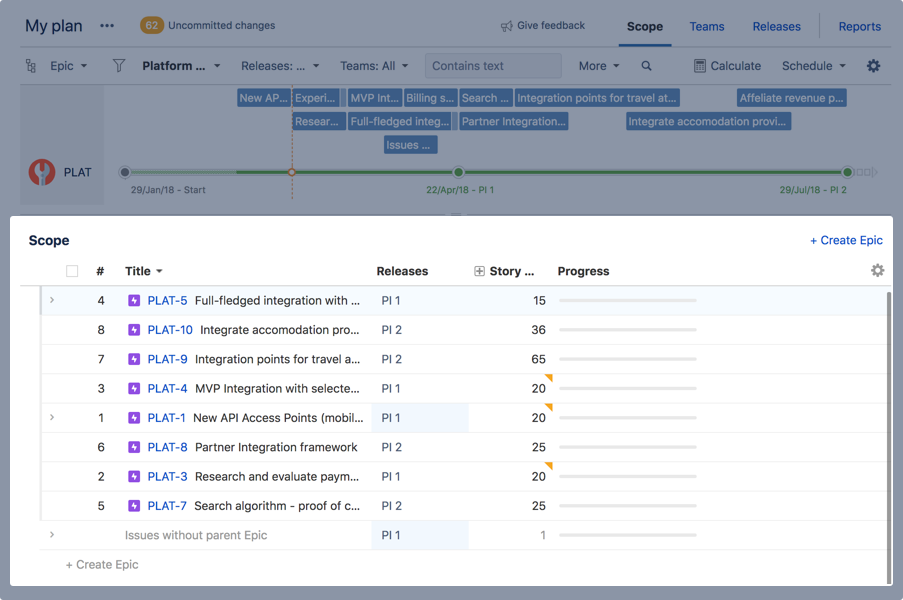Switch to the Teams tab
Viewport: 903px width, 600px height.
pyautogui.click(x=707, y=26)
